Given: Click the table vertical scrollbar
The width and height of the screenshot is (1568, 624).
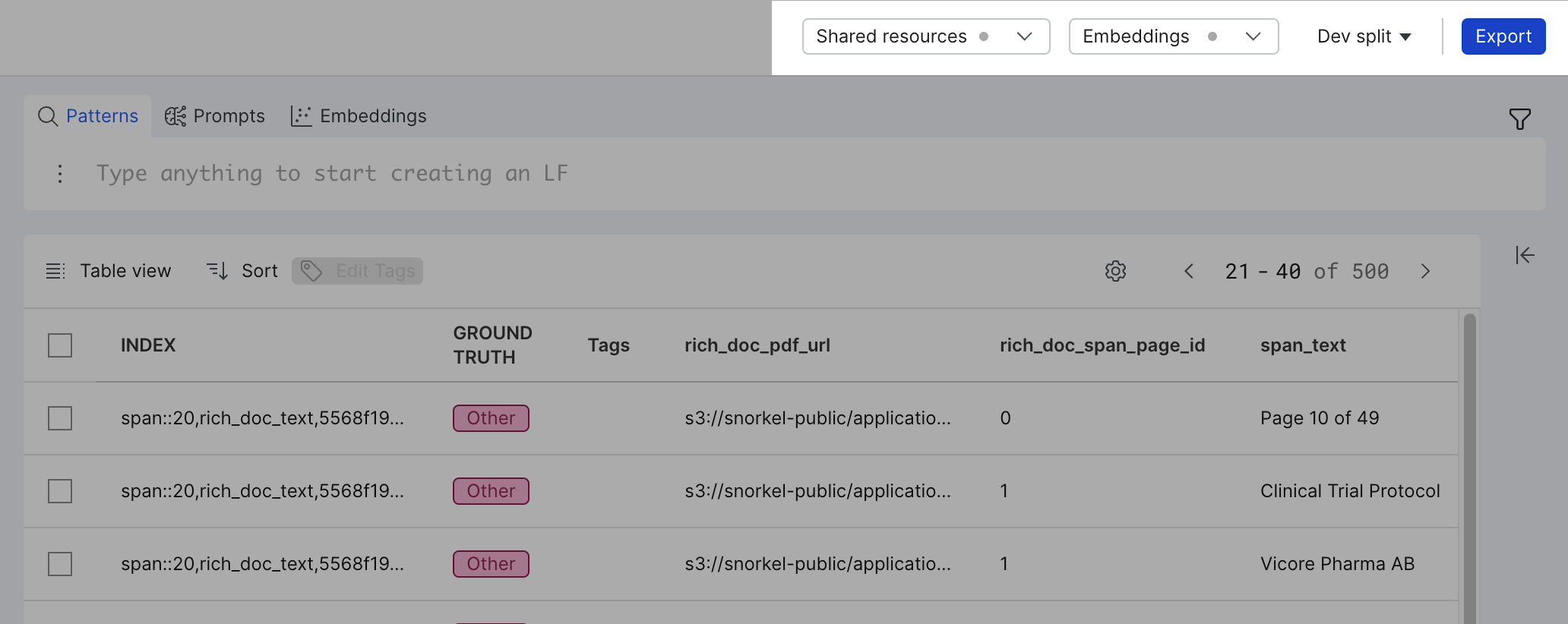Looking at the screenshot, I should (x=1469, y=467).
